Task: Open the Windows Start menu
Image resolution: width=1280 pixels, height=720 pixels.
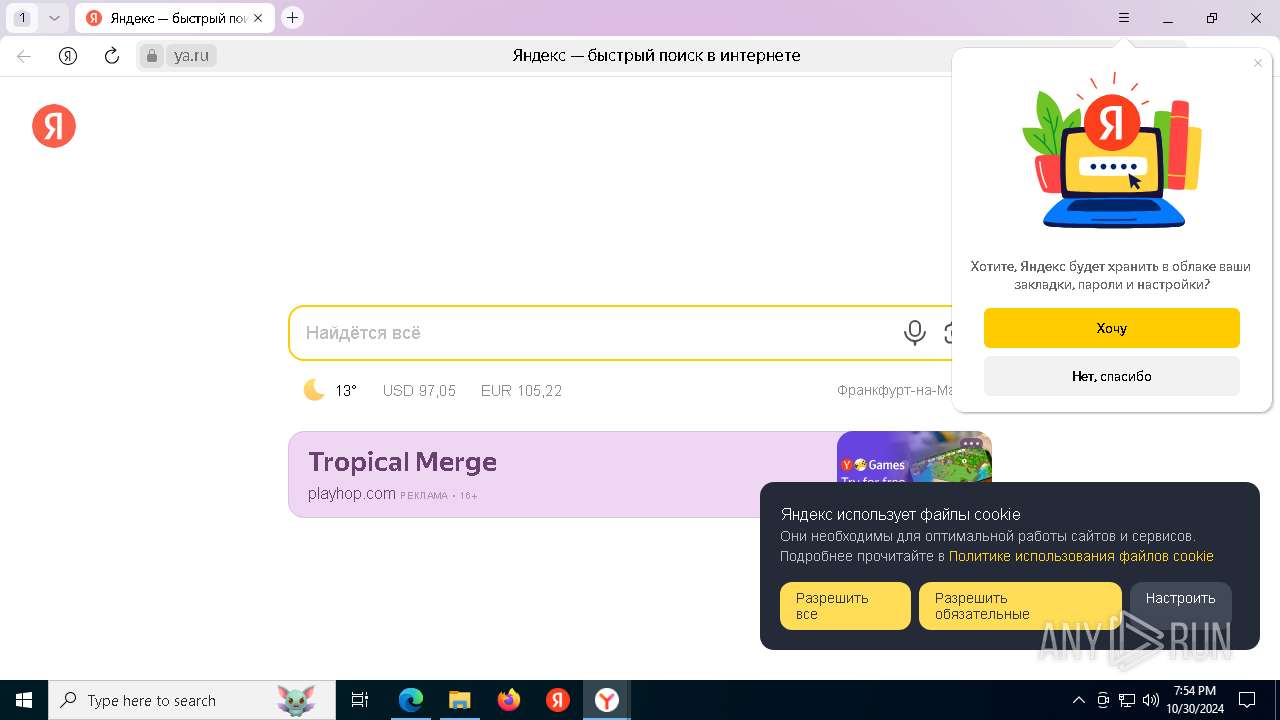Action: [24, 700]
